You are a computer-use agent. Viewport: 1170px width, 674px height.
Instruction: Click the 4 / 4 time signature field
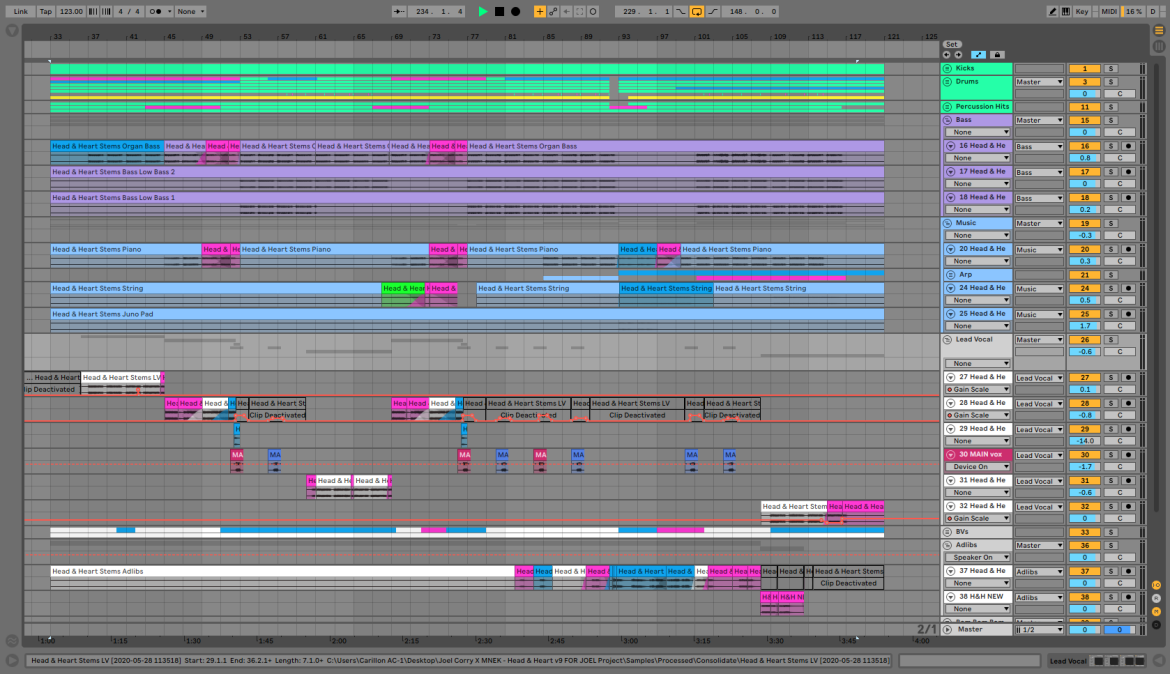pyautogui.click(x=128, y=11)
